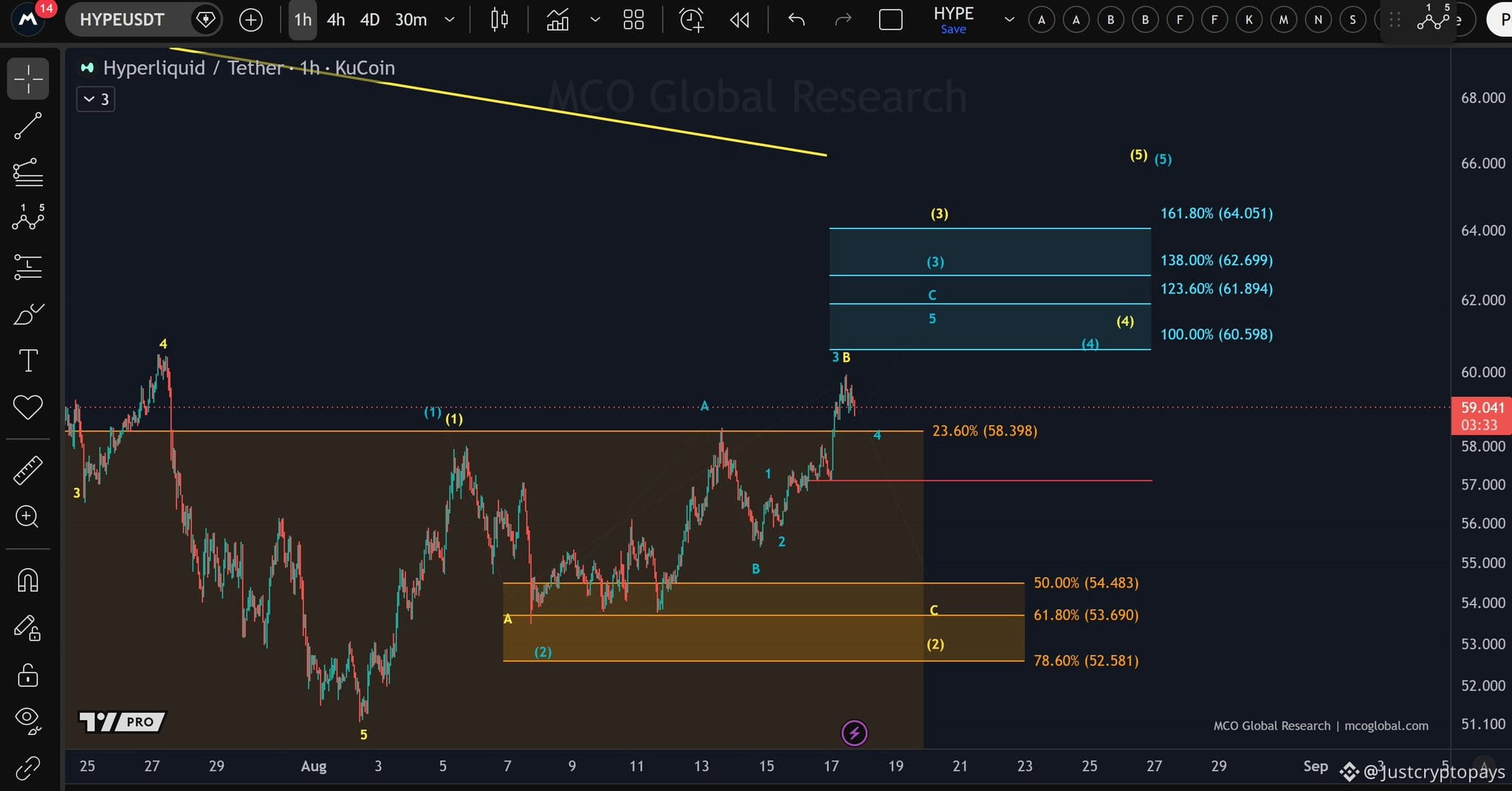Screen dimensions: 1512x791
Task: Click the 23.60% (58.398) retracement label
Action: 985,431
